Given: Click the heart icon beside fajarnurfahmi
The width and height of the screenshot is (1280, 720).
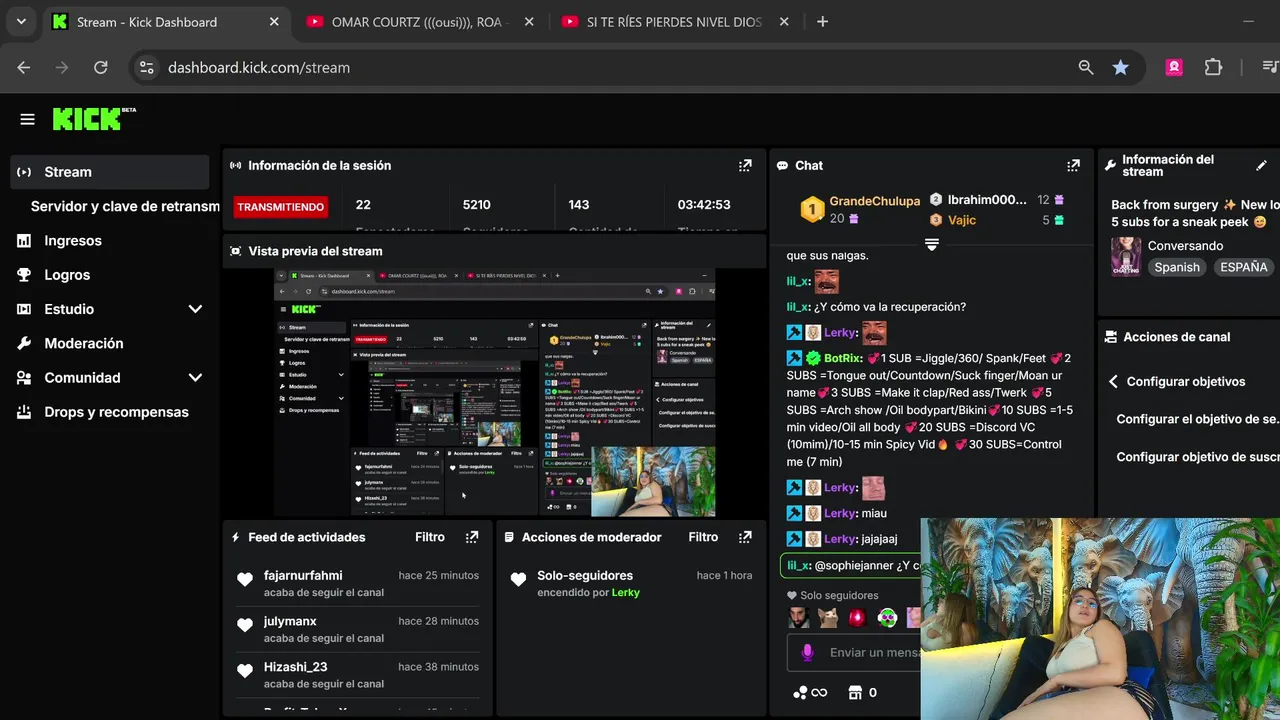Looking at the screenshot, I should click(x=245, y=580).
